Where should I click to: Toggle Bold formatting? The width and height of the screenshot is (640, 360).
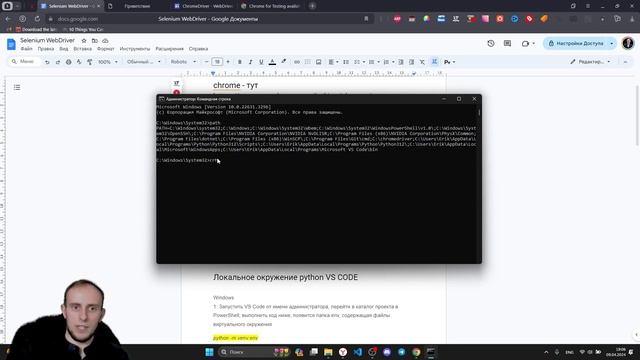point(240,62)
